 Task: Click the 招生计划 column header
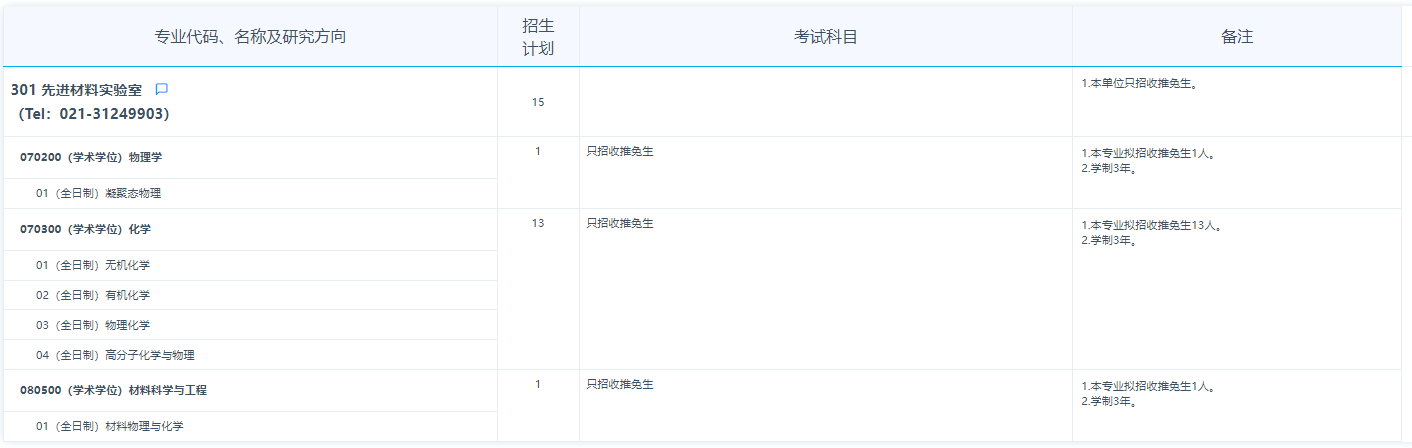(538, 37)
